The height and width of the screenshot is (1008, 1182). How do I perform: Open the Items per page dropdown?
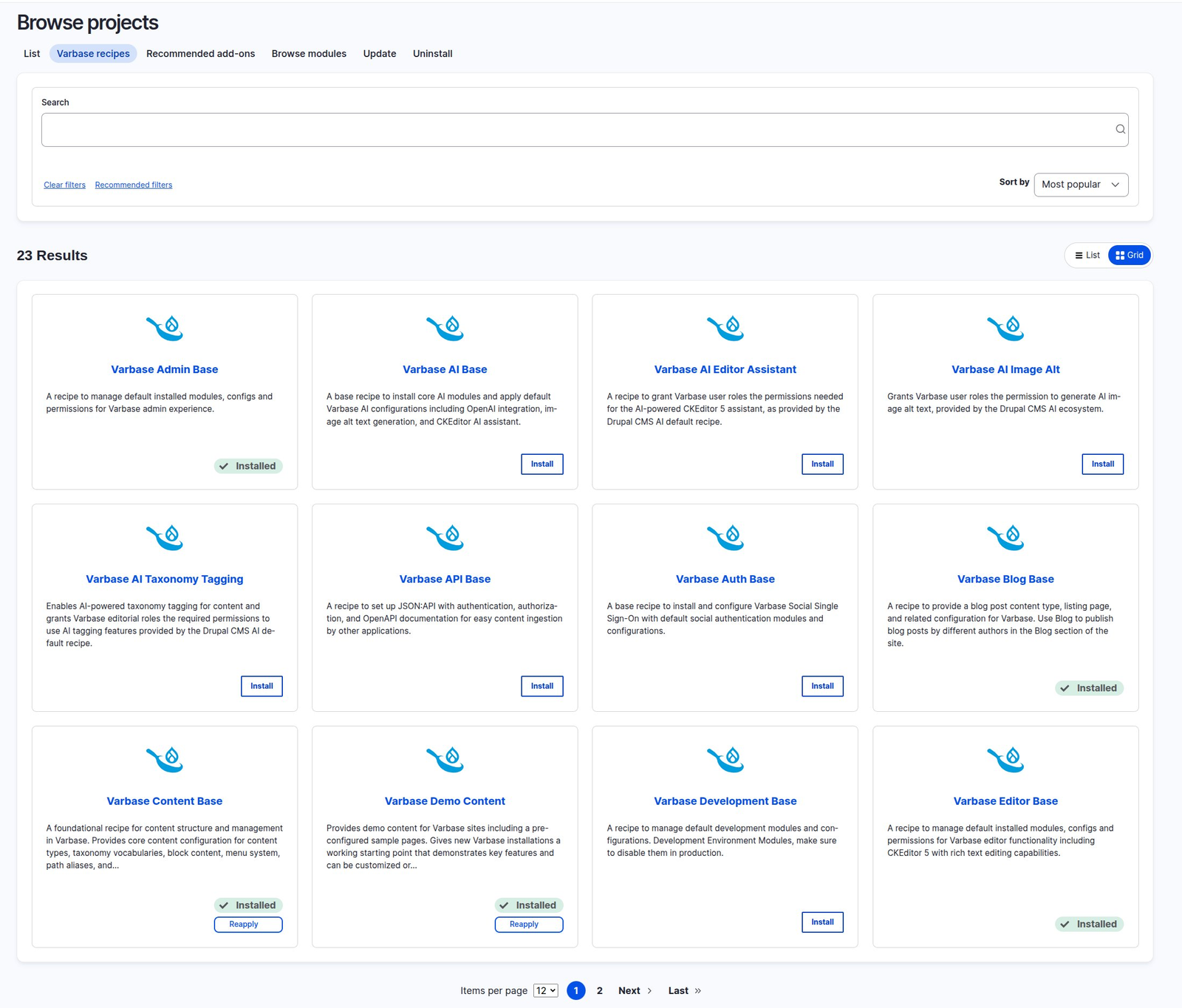[x=544, y=990]
